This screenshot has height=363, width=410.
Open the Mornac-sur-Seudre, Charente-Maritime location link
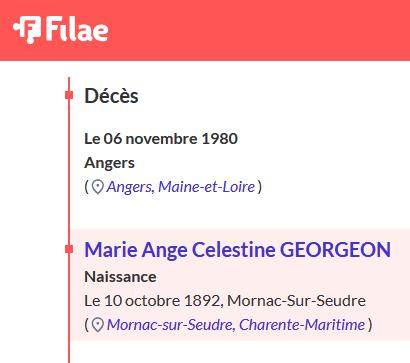[x=236, y=325]
